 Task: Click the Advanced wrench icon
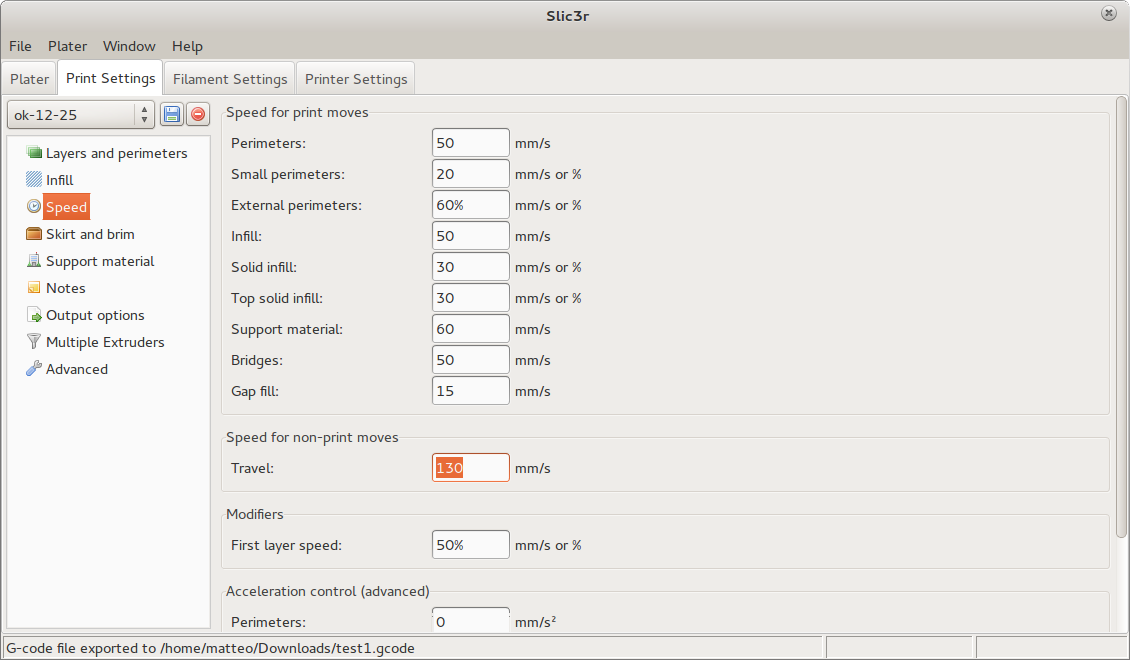(34, 369)
